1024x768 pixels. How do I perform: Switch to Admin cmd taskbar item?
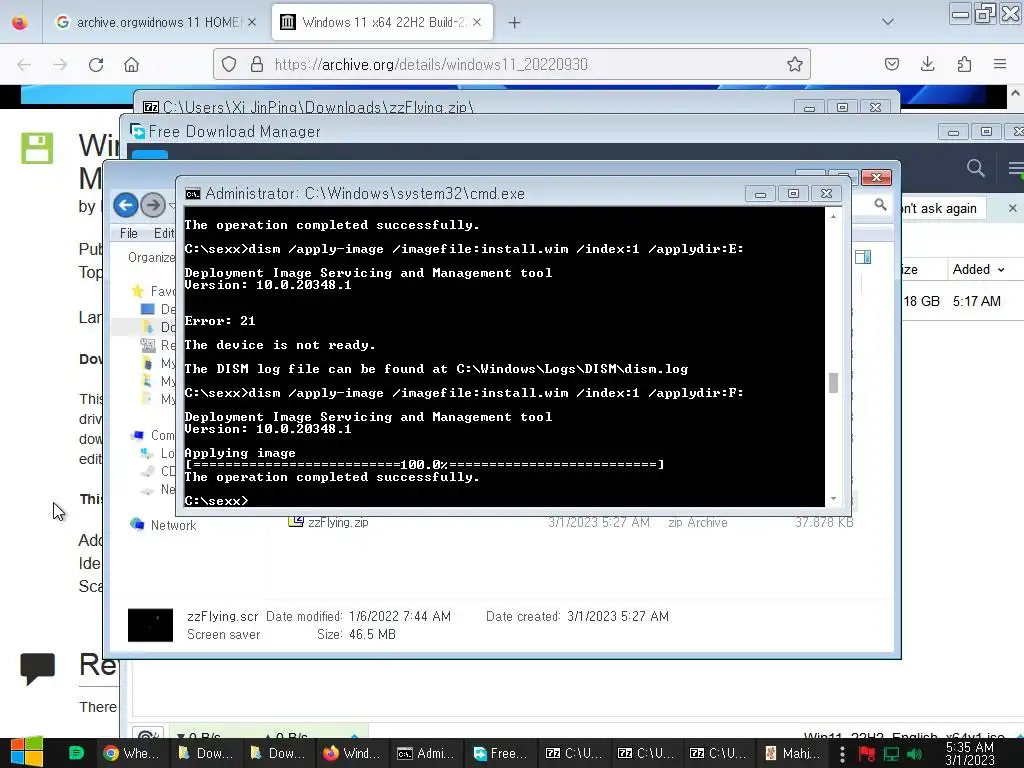426,753
